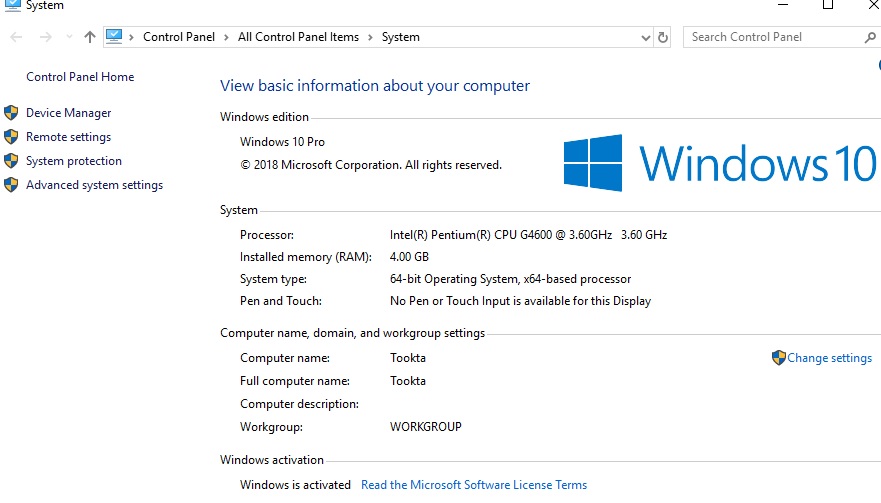This screenshot has height=503, width=881.
Task: Click shield icon beside Advanced system settings
Action: (x=11, y=185)
